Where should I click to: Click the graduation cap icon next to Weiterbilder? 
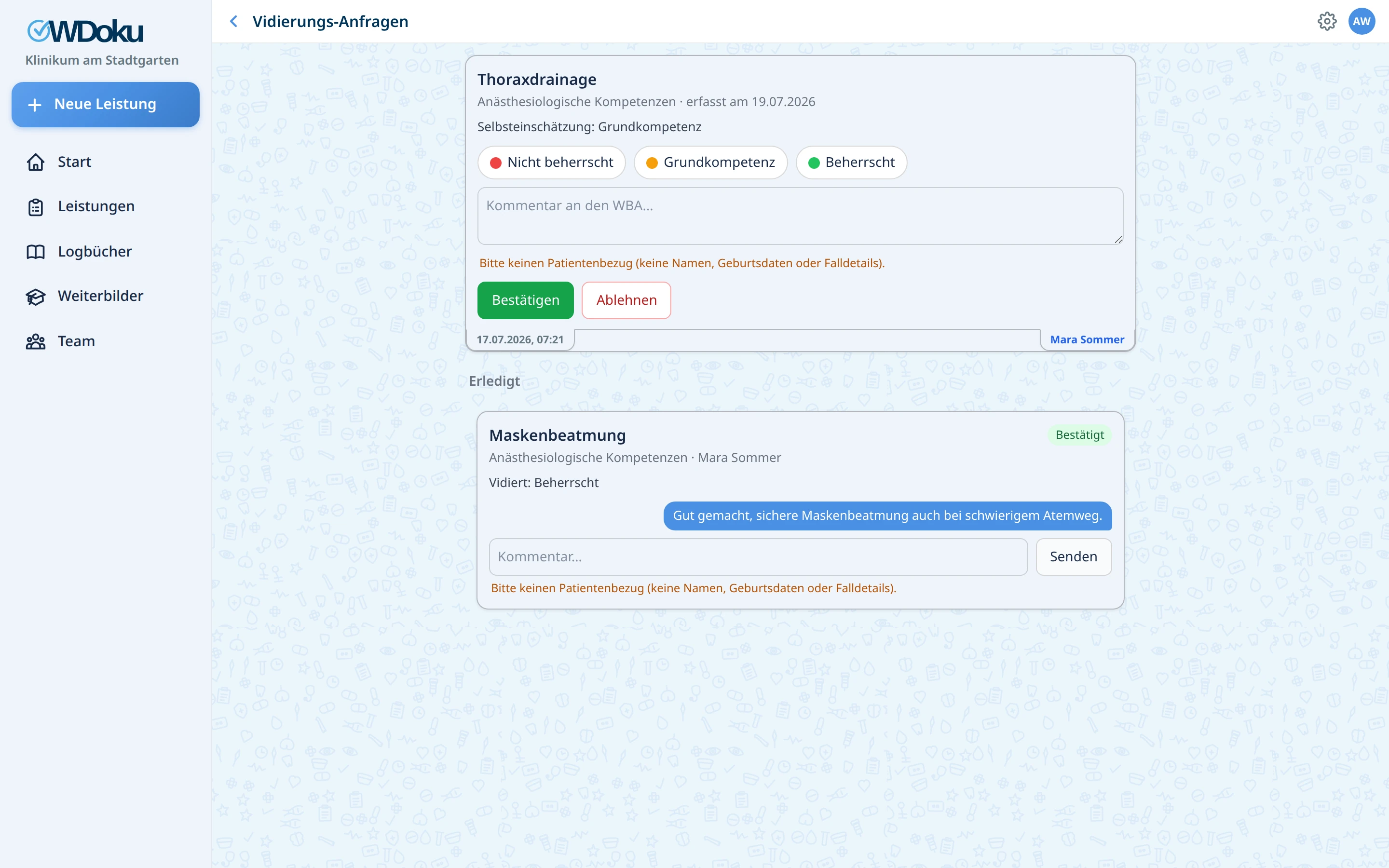pos(36,296)
